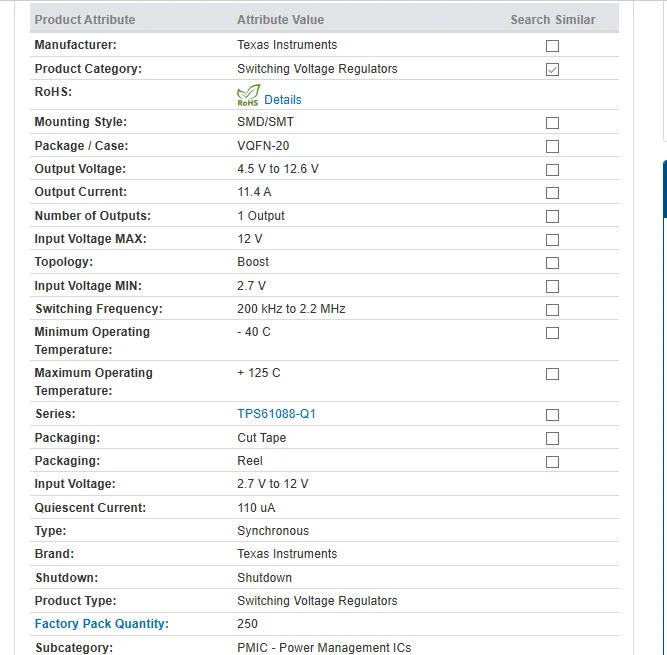Check the Output Voltage checkbox

tap(552, 170)
